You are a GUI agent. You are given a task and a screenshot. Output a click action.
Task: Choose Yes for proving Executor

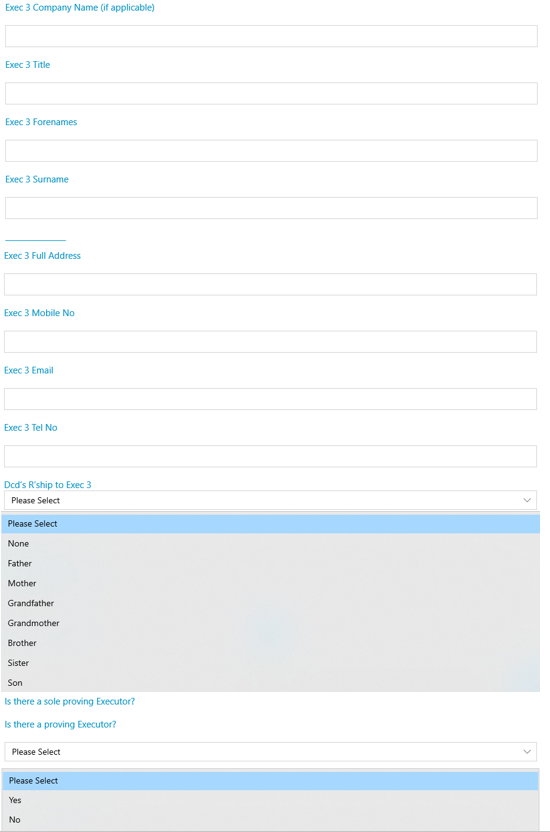click(270, 800)
